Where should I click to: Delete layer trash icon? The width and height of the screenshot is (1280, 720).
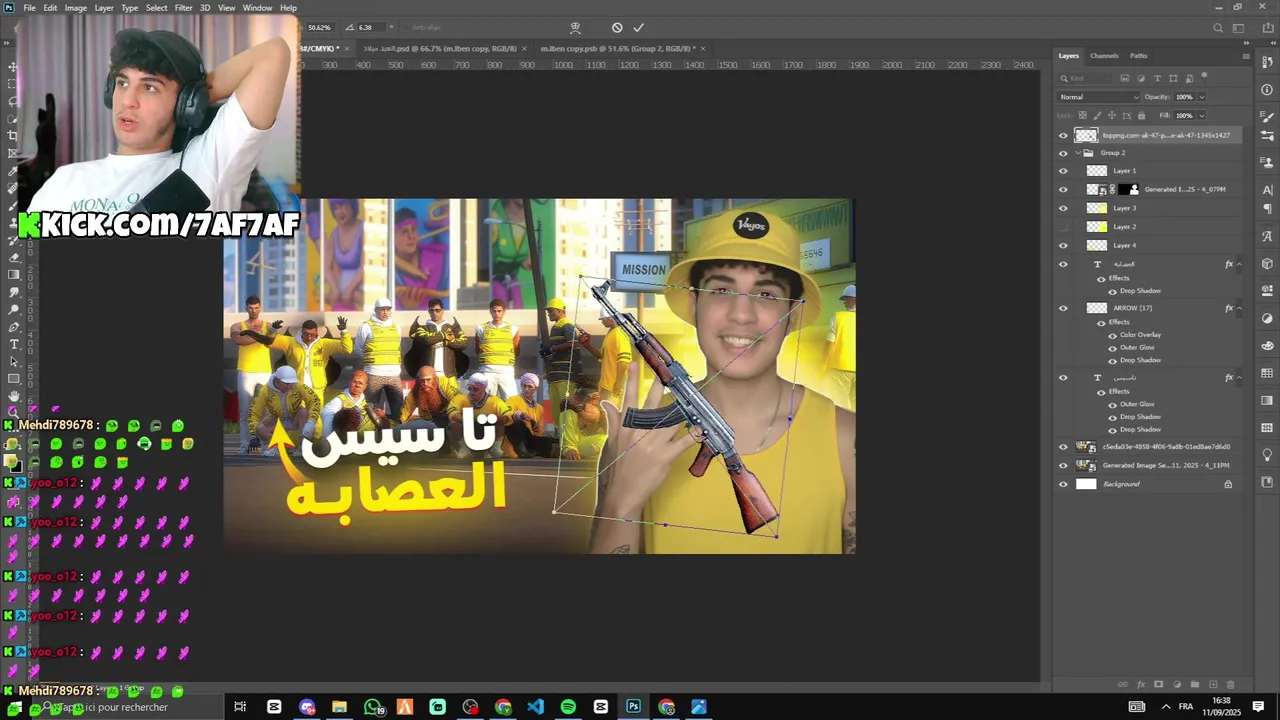click(x=1230, y=685)
